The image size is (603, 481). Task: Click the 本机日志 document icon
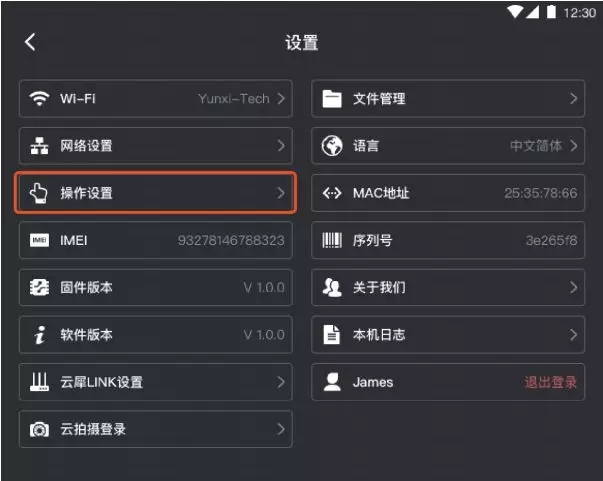click(x=331, y=335)
